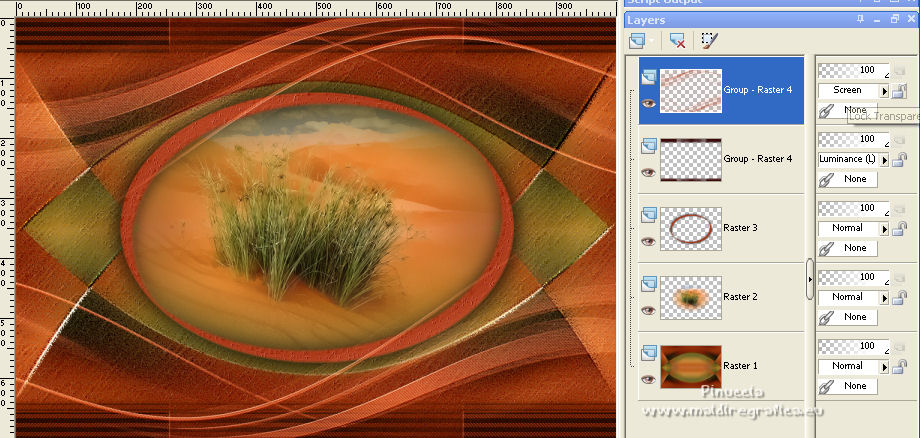Select the Raster 2 layer name
Image resolution: width=920 pixels, height=438 pixels.
pos(740,297)
